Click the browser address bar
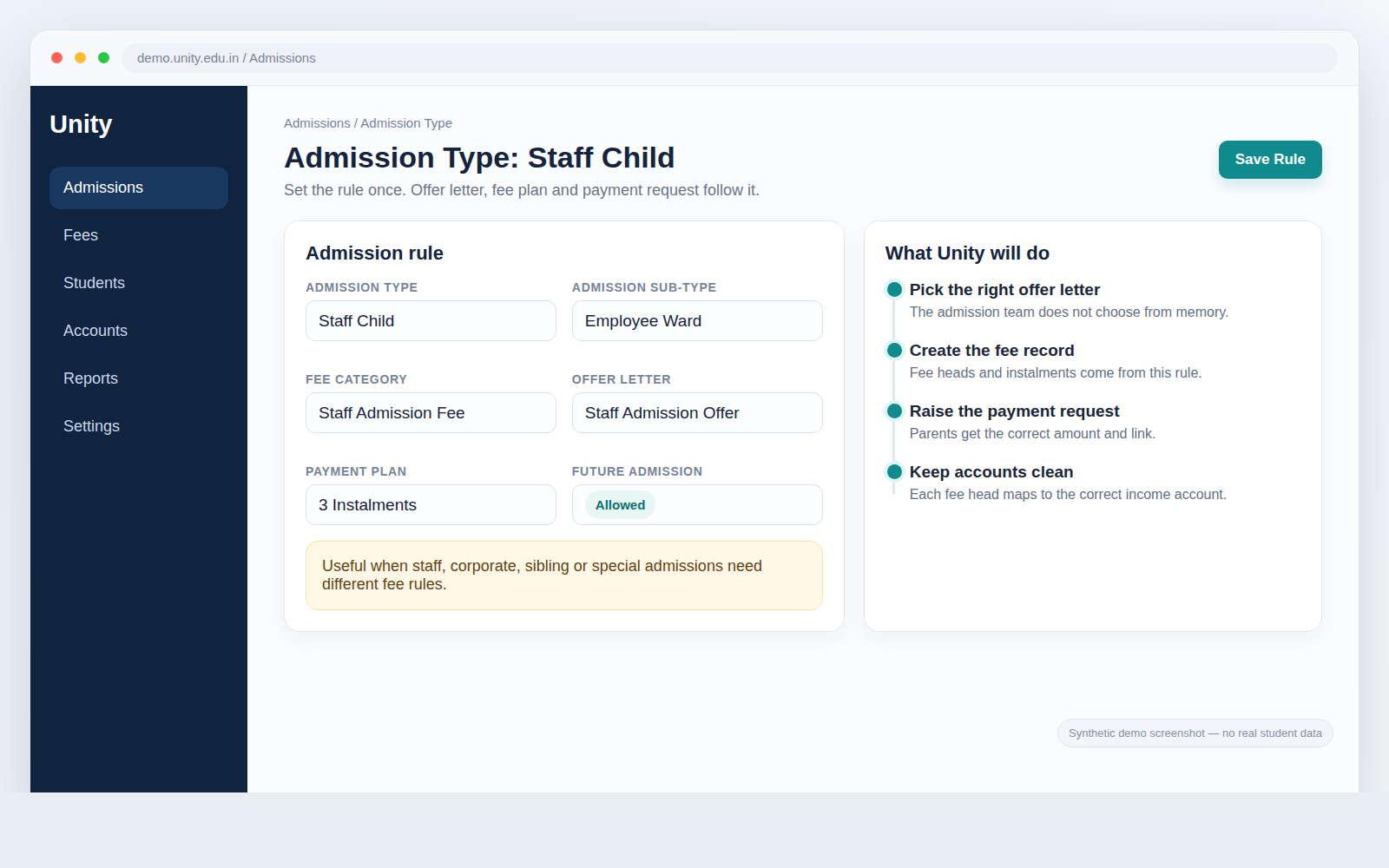This screenshot has height=868, width=1389. (x=729, y=58)
